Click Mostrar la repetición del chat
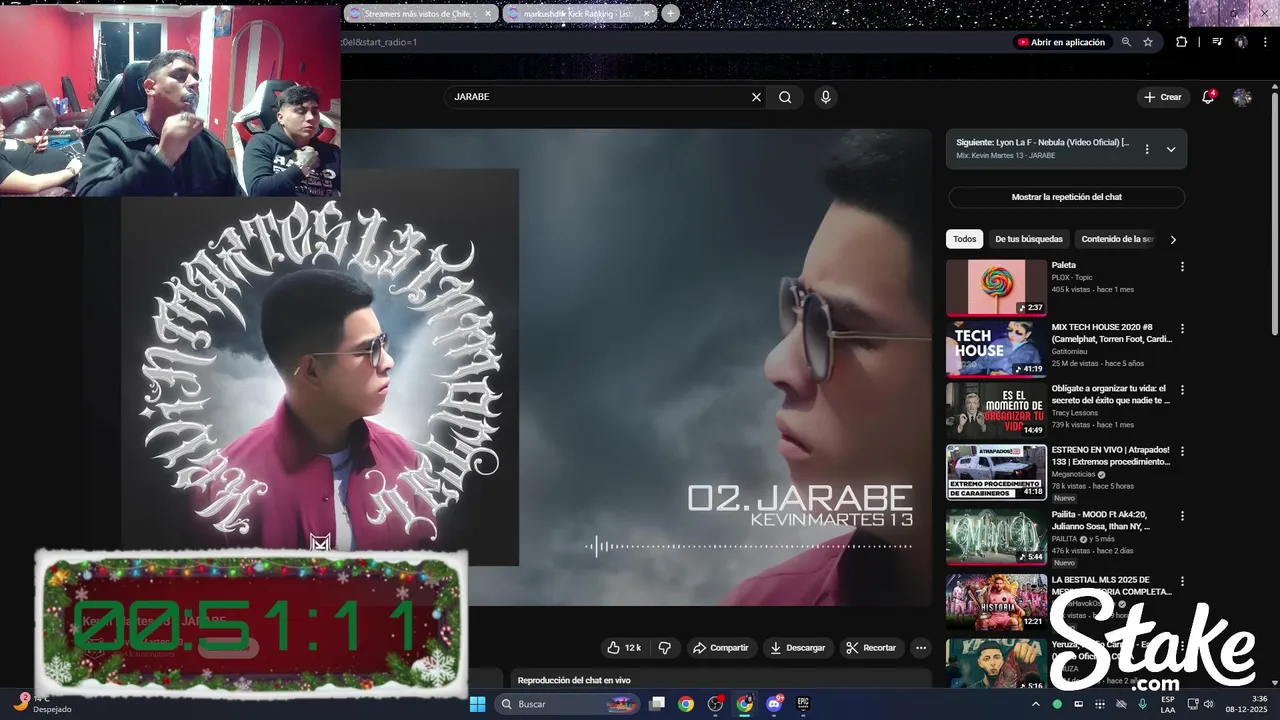Image resolution: width=1280 pixels, height=720 pixels. [1066, 197]
